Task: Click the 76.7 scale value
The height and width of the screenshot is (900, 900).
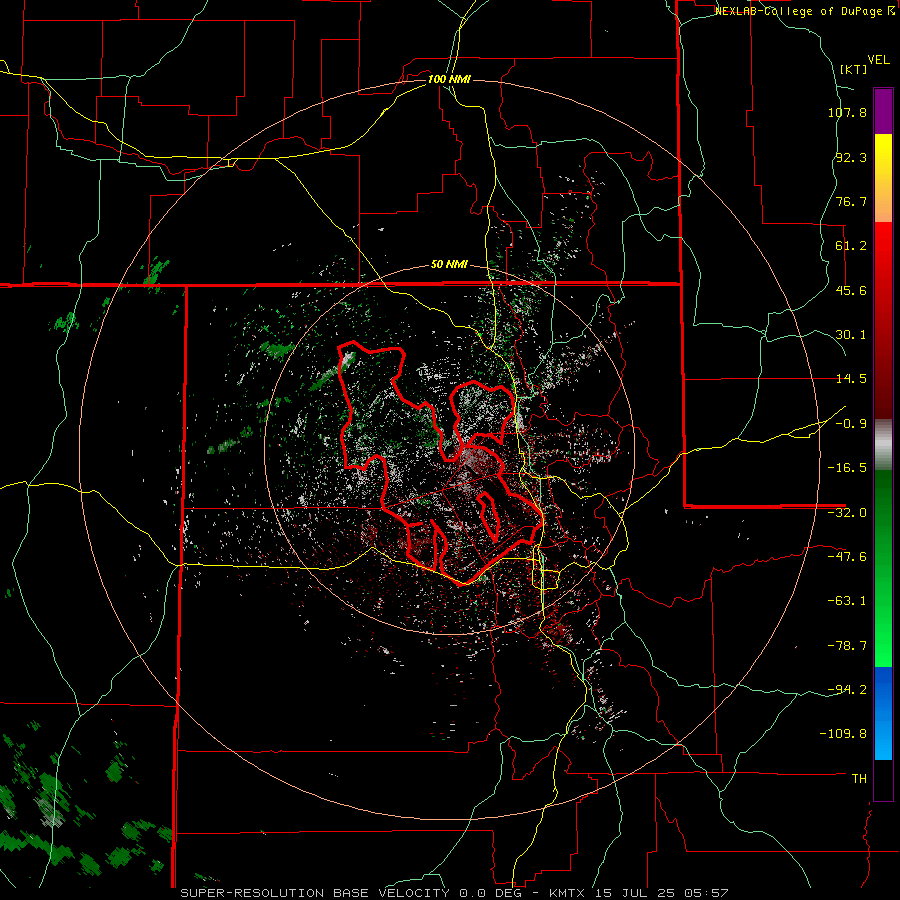Action: (851, 201)
